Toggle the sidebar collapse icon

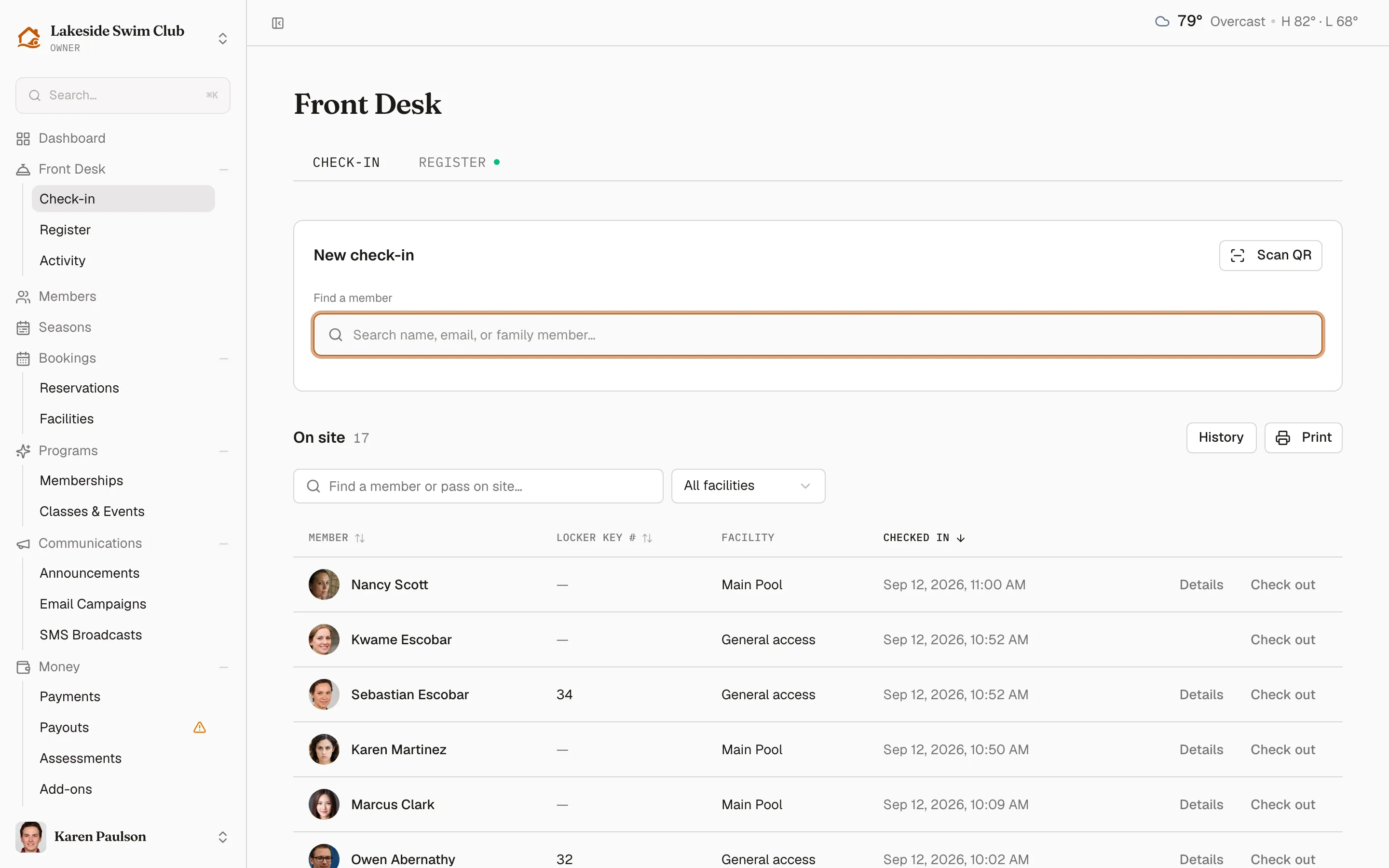pos(278,23)
